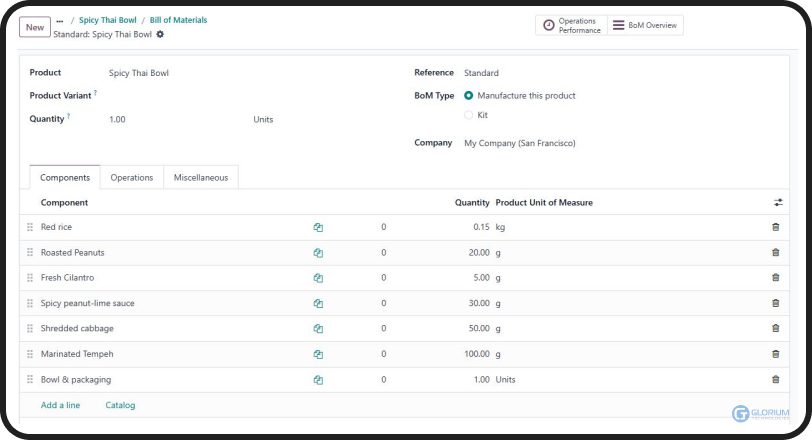Open Company field My Company (San Francisco)
Image resolution: width=812 pixels, height=440 pixels.
coord(519,143)
